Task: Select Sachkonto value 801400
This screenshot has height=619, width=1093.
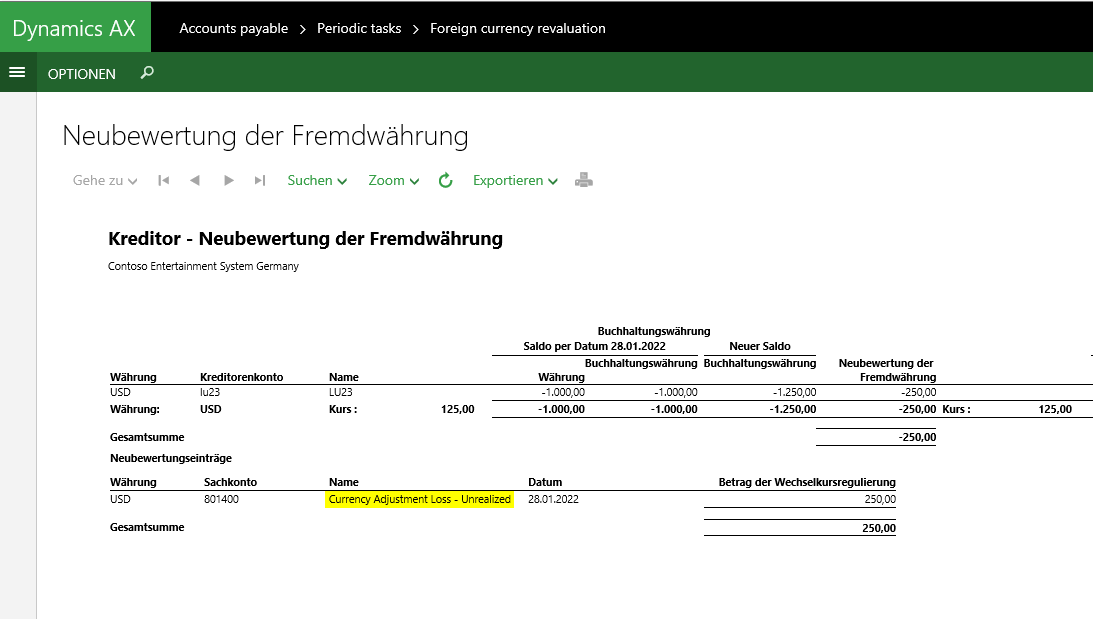Action: [x=219, y=499]
